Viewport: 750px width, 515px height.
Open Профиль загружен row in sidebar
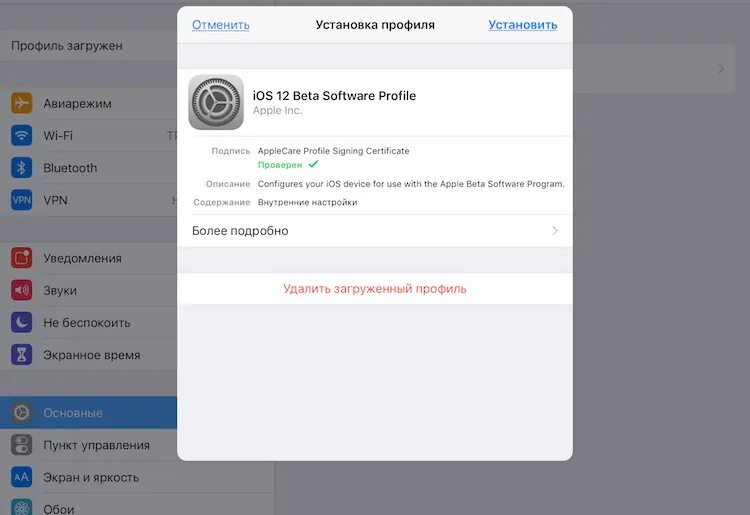click(88, 46)
